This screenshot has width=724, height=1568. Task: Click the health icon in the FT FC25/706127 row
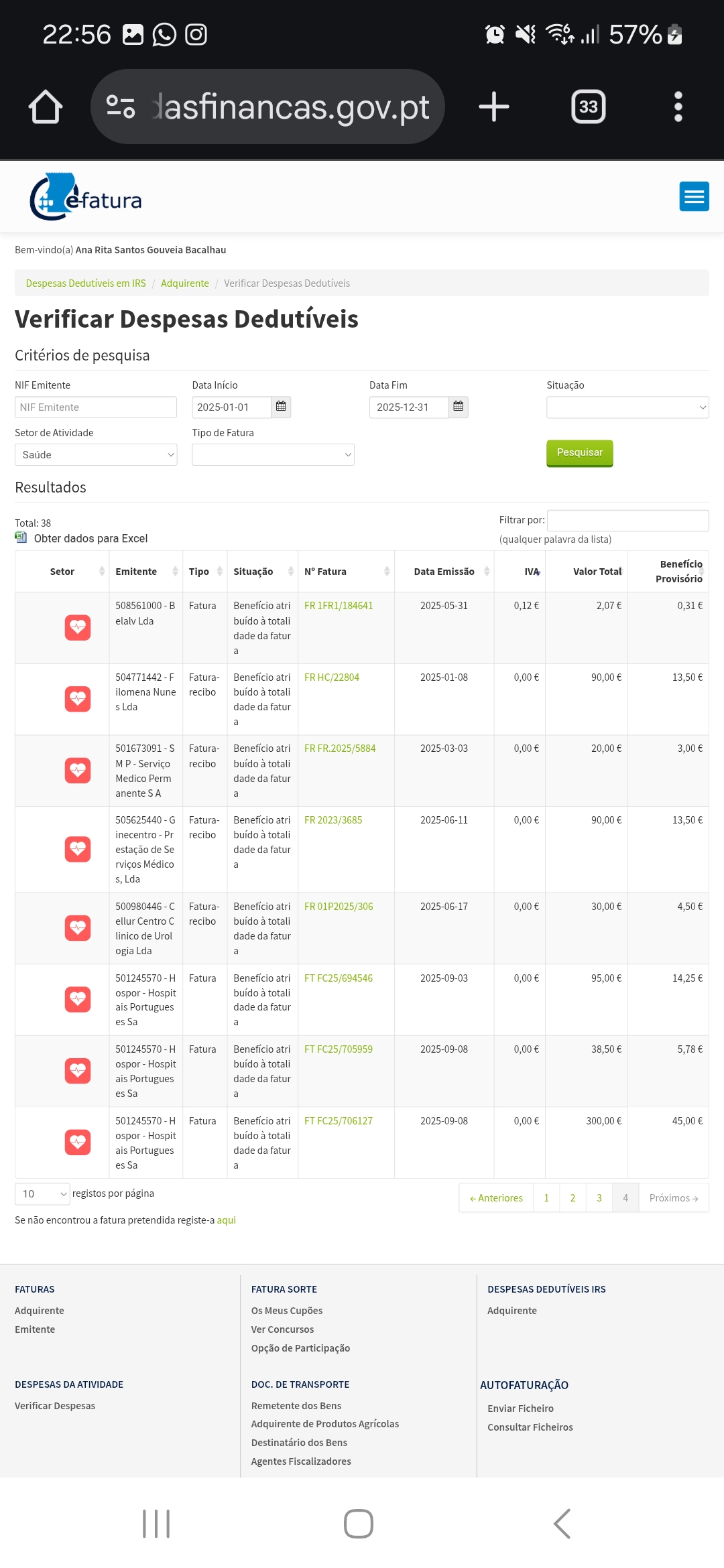click(x=78, y=1142)
